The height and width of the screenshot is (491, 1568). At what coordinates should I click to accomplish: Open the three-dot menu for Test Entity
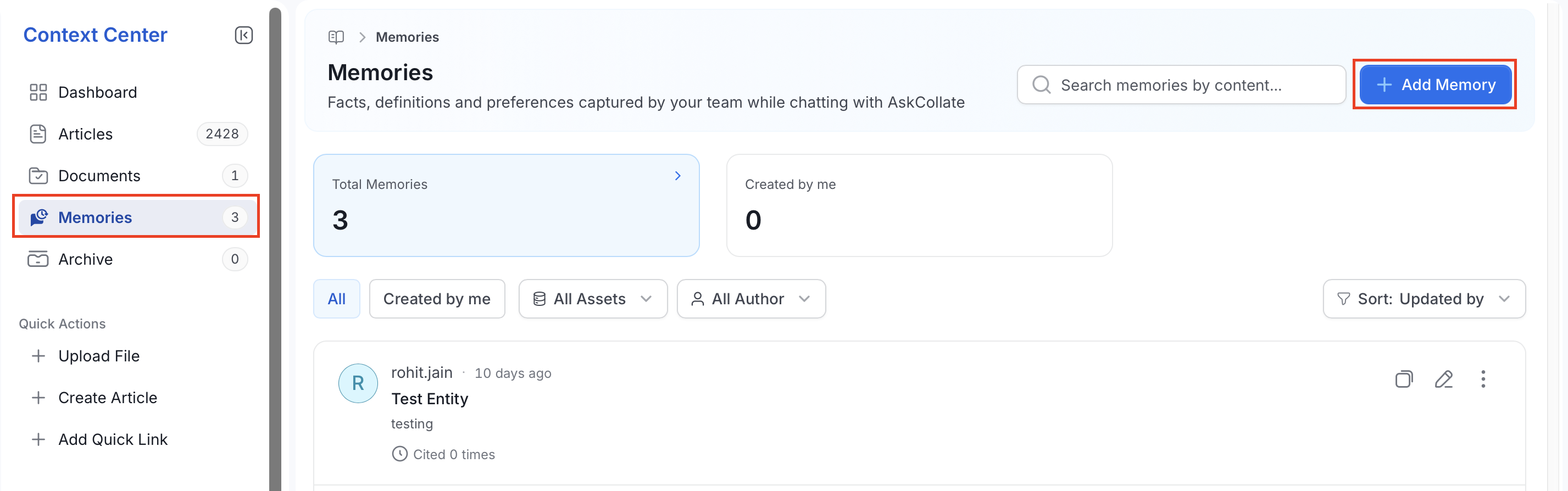1483,379
